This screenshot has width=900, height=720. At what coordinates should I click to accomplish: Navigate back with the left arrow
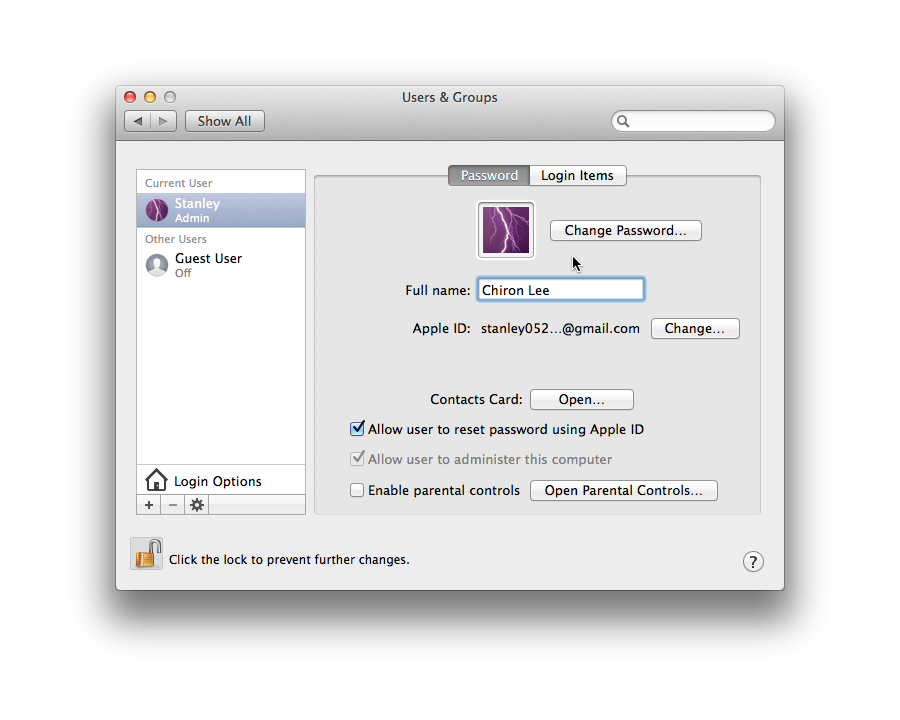coord(138,121)
